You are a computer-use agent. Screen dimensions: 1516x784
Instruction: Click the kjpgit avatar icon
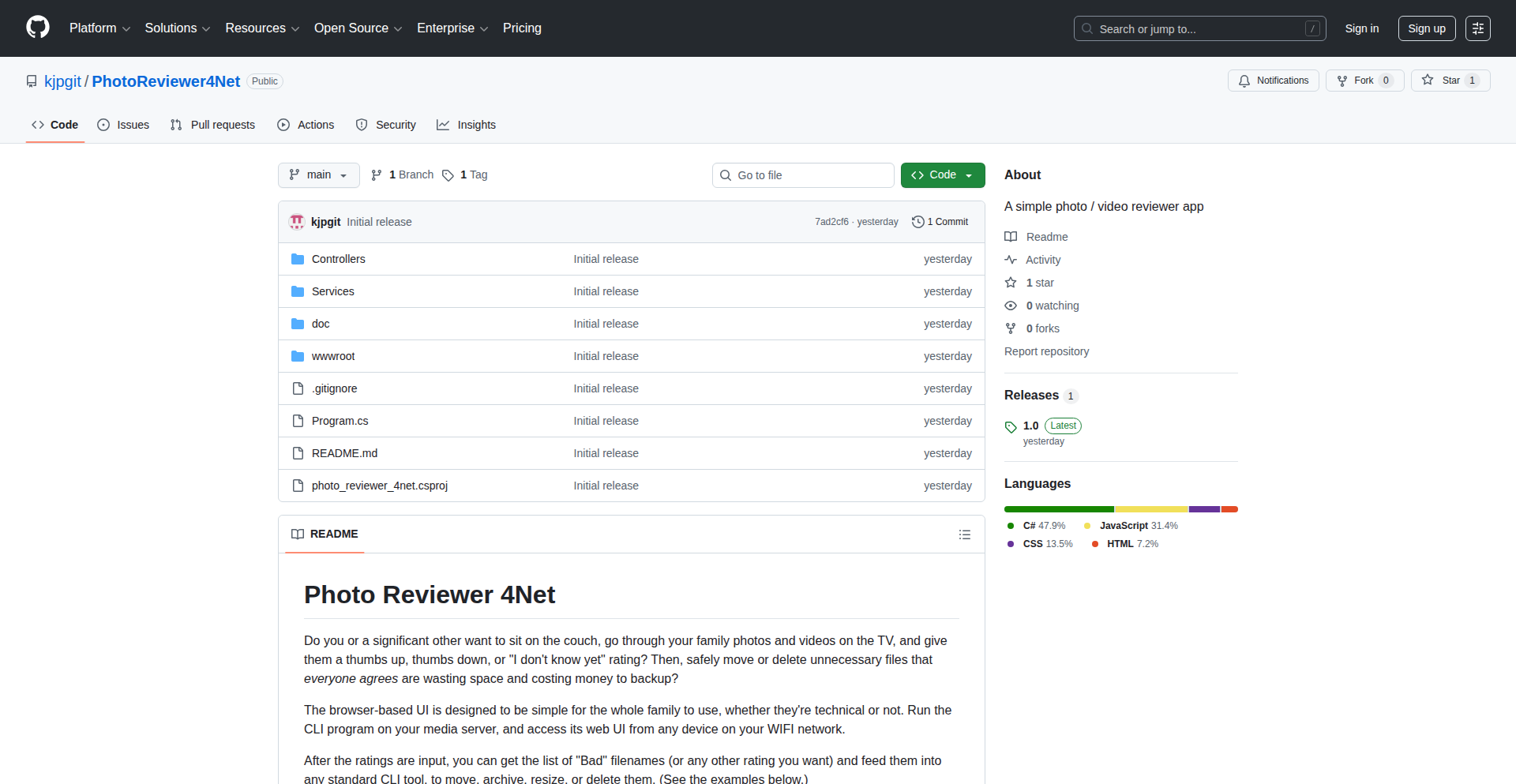297,222
